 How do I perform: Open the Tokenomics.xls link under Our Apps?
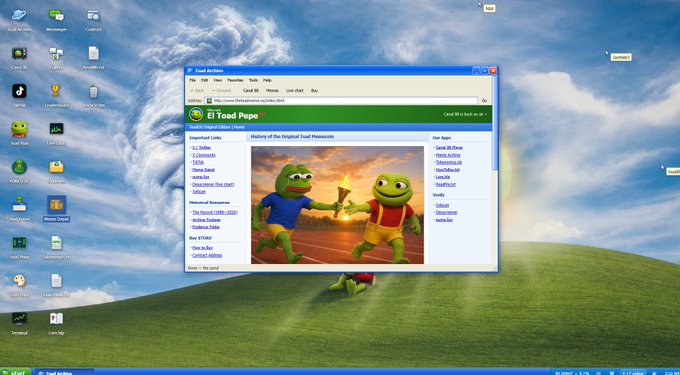pyautogui.click(x=449, y=162)
